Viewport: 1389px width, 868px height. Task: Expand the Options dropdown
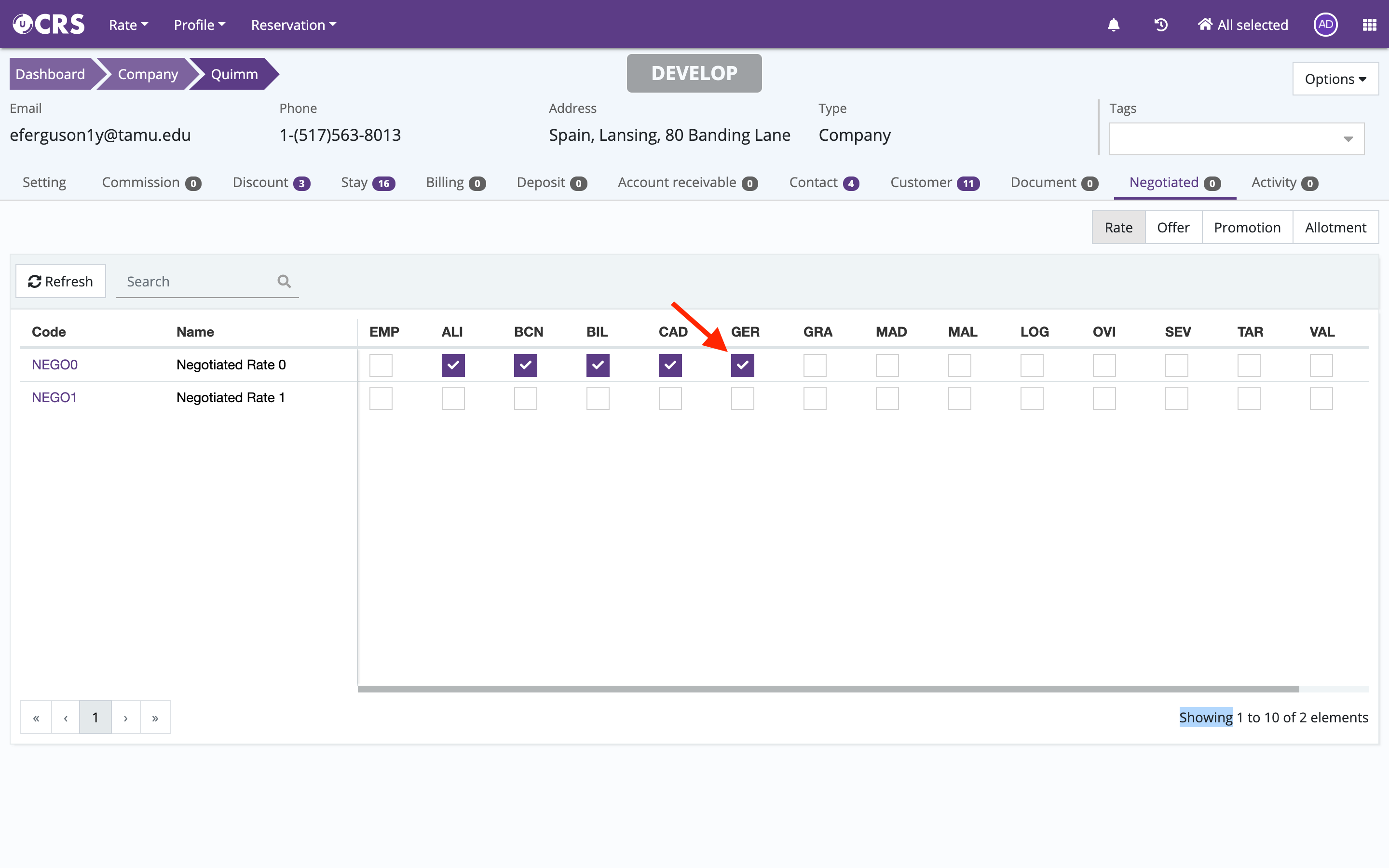[x=1335, y=79]
